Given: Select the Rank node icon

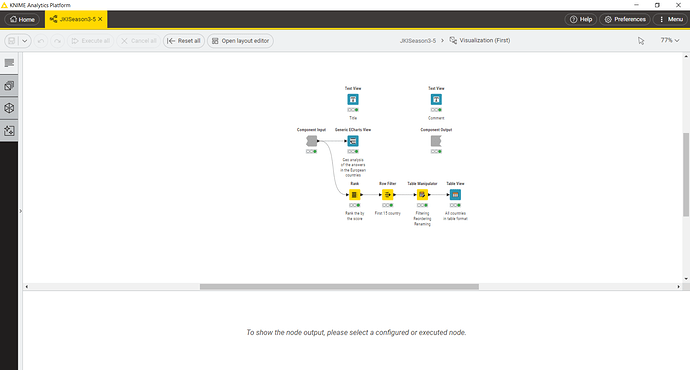Looking at the screenshot, I should pyautogui.click(x=355, y=194).
